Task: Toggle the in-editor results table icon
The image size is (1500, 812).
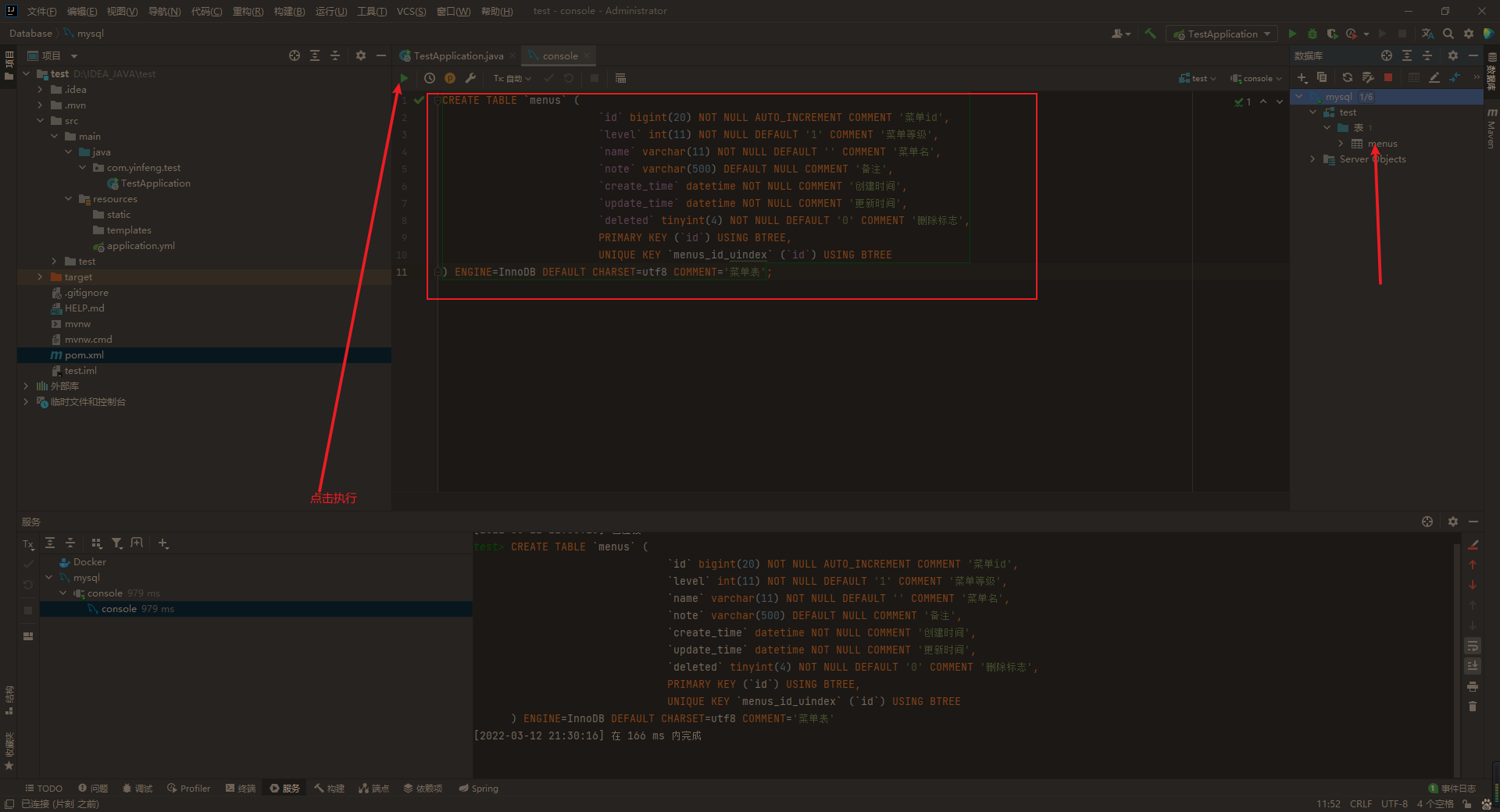Action: pyautogui.click(x=620, y=78)
